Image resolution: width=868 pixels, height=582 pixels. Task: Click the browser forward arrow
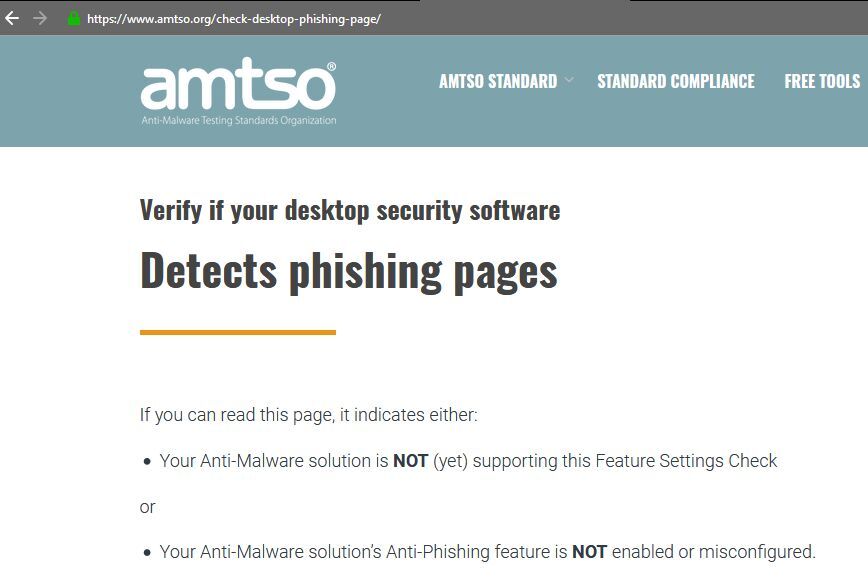point(40,18)
